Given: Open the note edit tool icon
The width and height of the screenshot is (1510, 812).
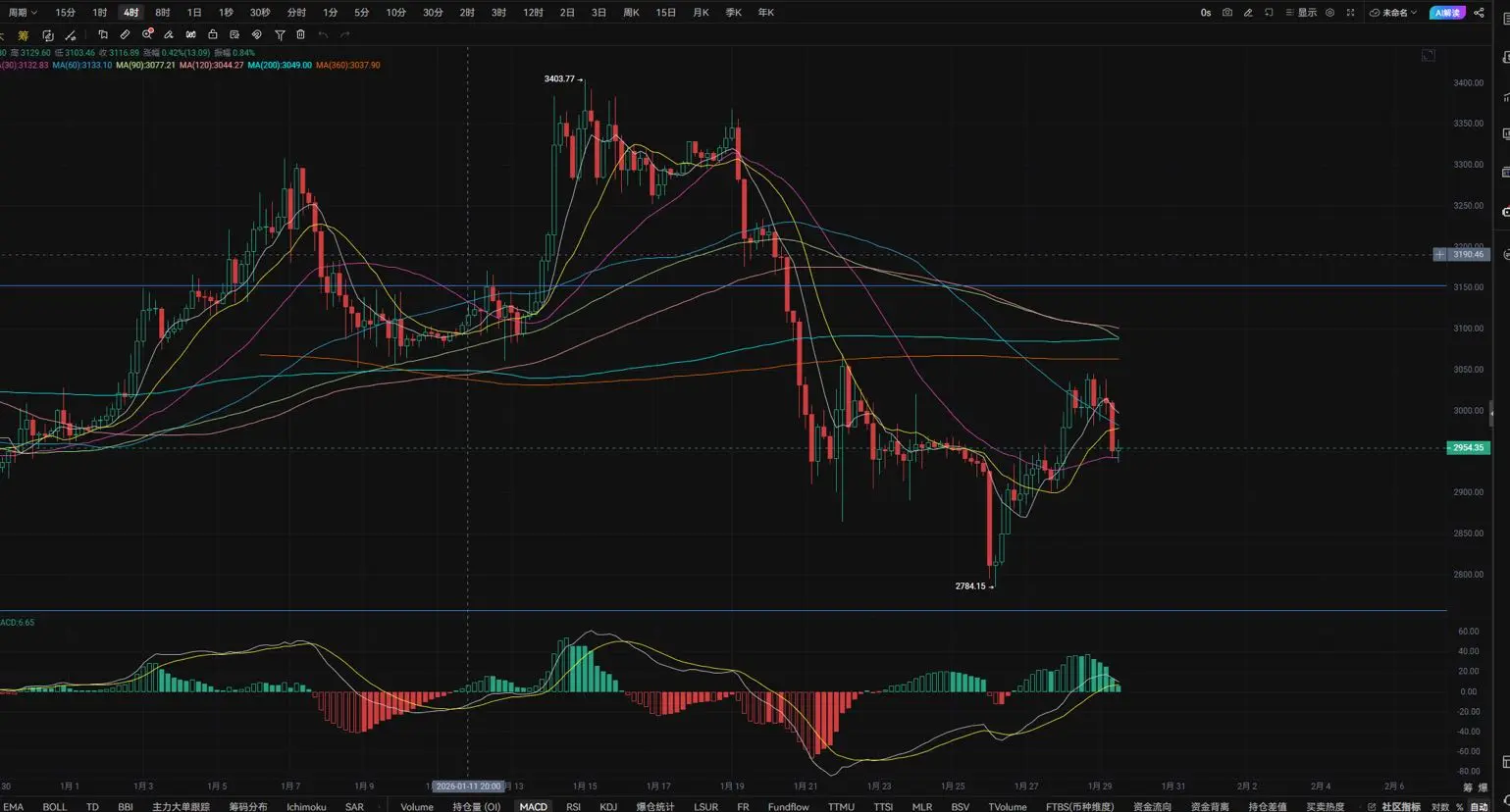Looking at the screenshot, I should click(x=234, y=35).
